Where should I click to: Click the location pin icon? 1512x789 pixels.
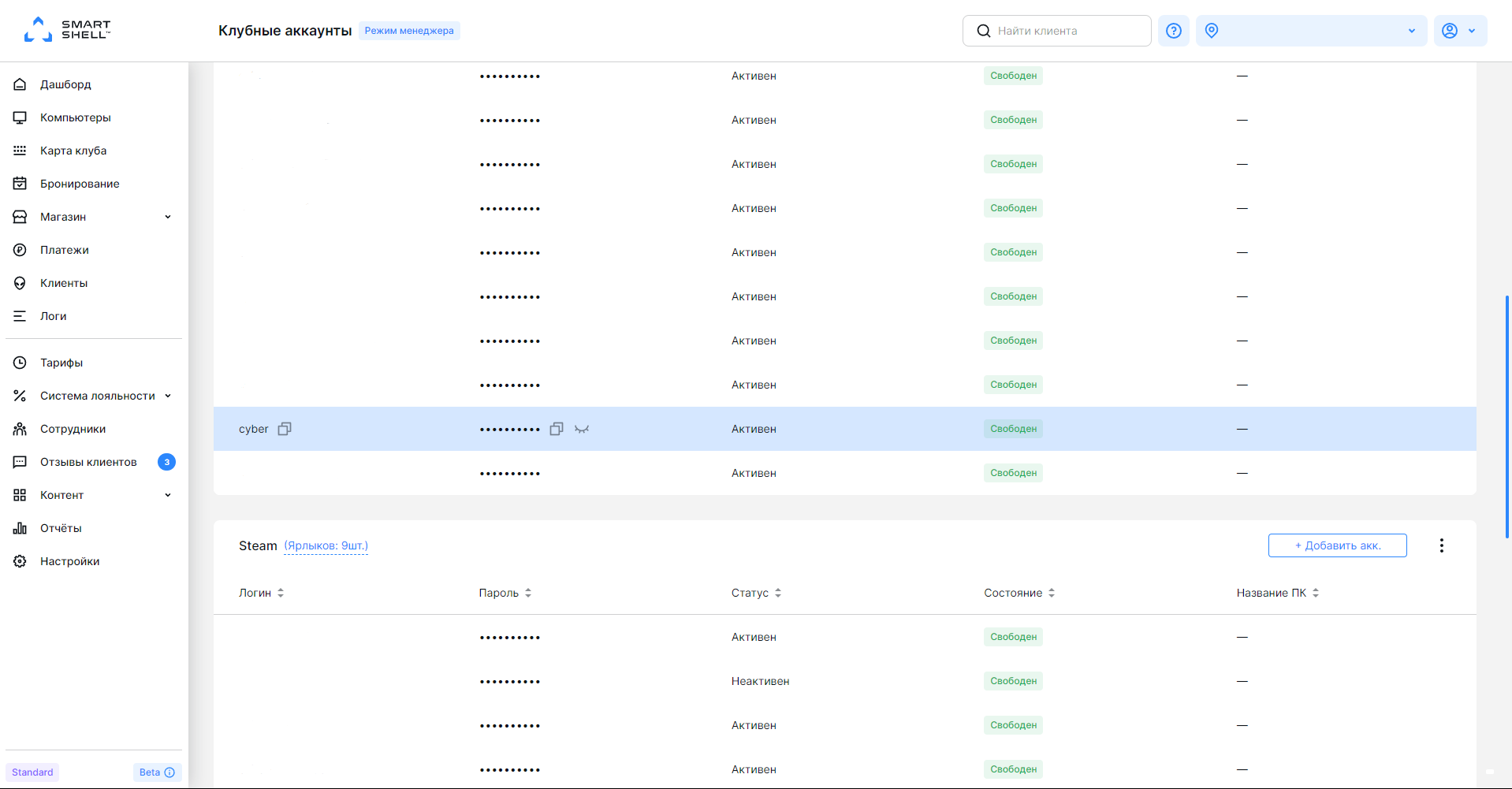(x=1212, y=31)
